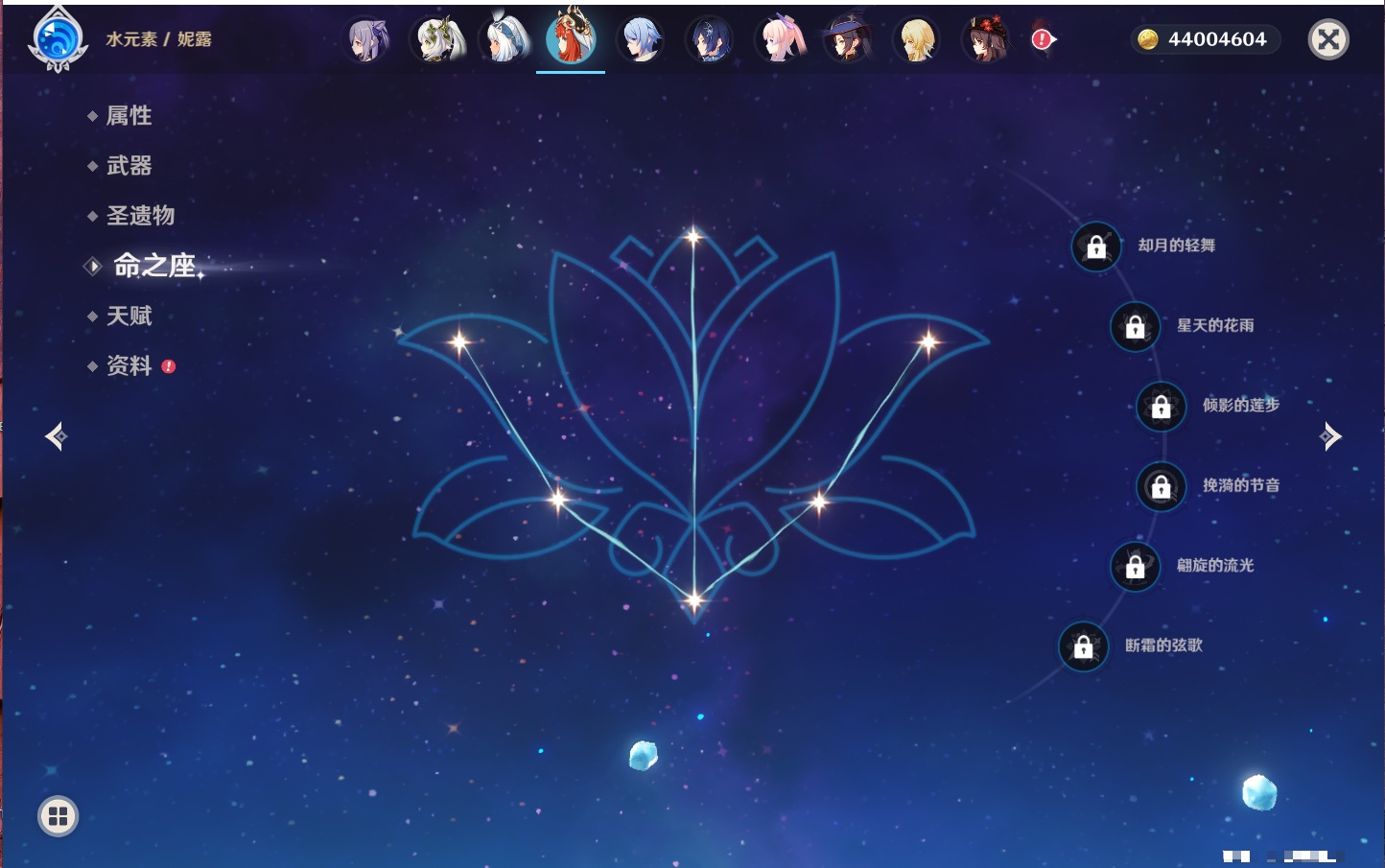Viewport: 1385px width, 868px height.
Task: Open the locked constellation 翩旋的流光
Action: 1135,566
